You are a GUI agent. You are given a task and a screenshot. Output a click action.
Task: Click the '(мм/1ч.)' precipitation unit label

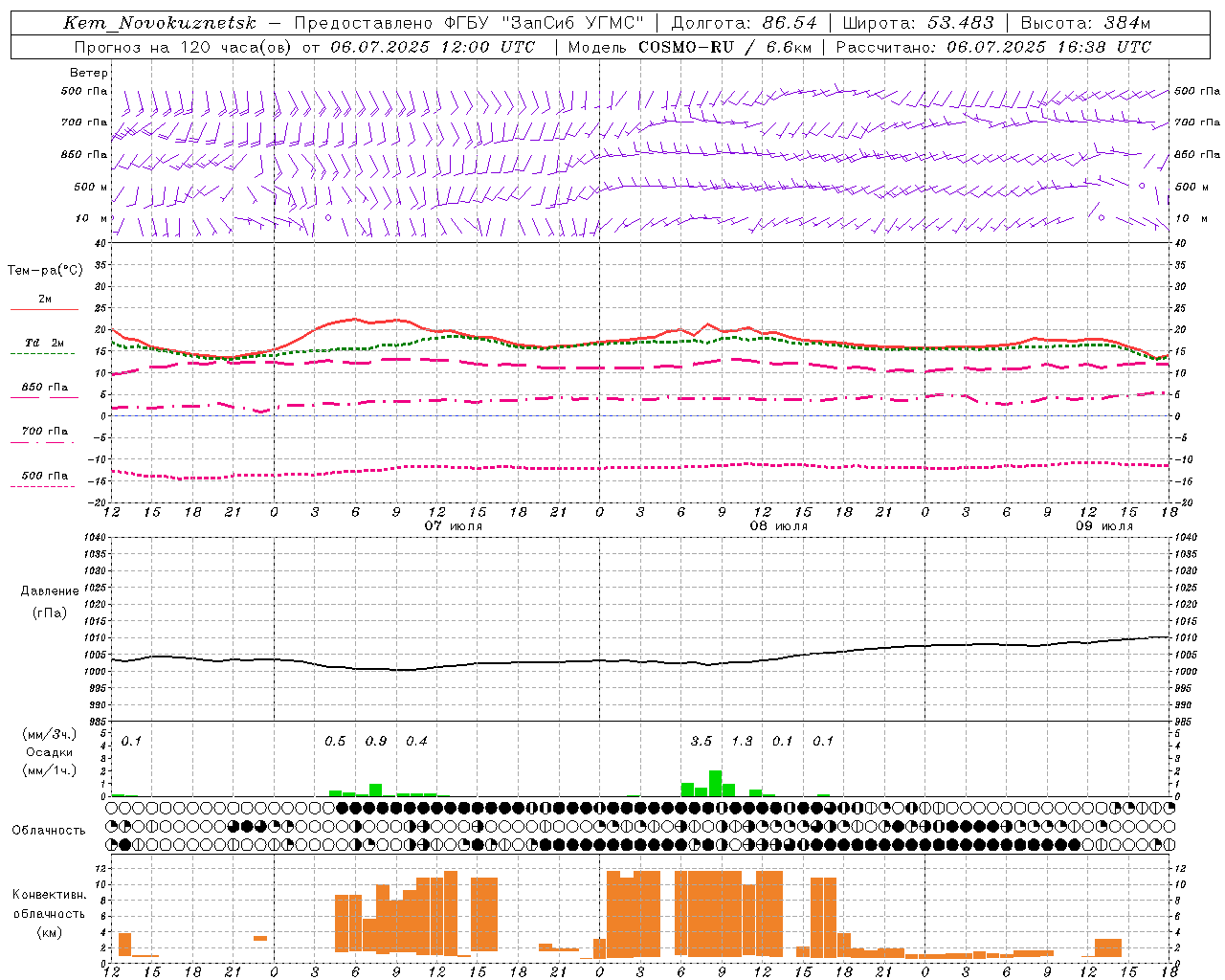(50, 770)
